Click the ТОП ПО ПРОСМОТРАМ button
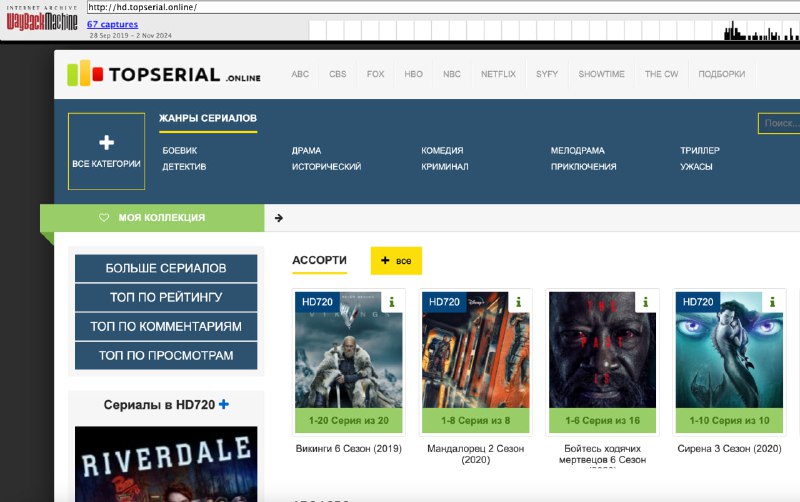This screenshot has width=800, height=502. [x=166, y=356]
